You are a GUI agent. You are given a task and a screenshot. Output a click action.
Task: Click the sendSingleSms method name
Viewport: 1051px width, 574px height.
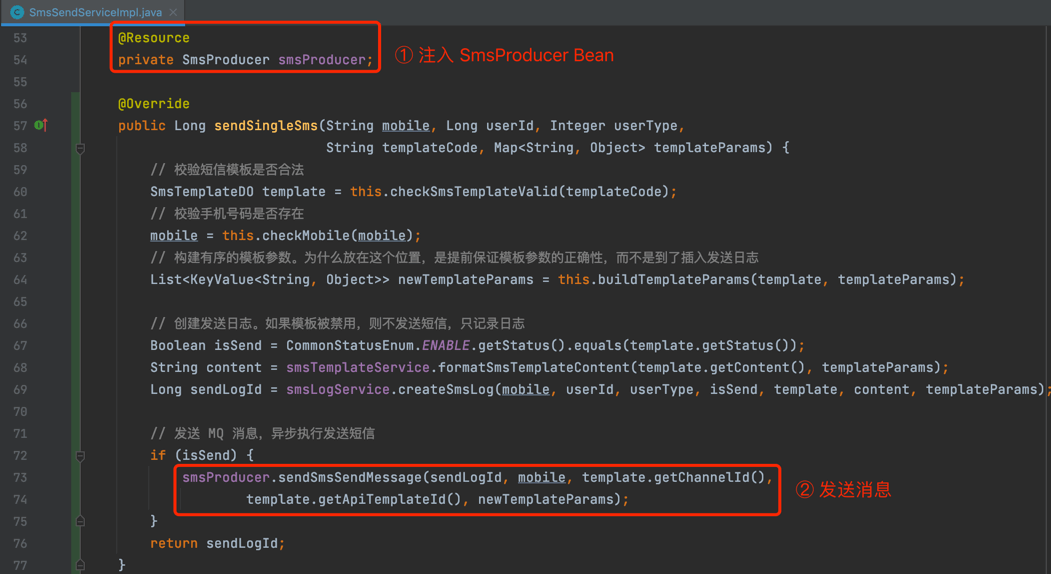tap(265, 126)
